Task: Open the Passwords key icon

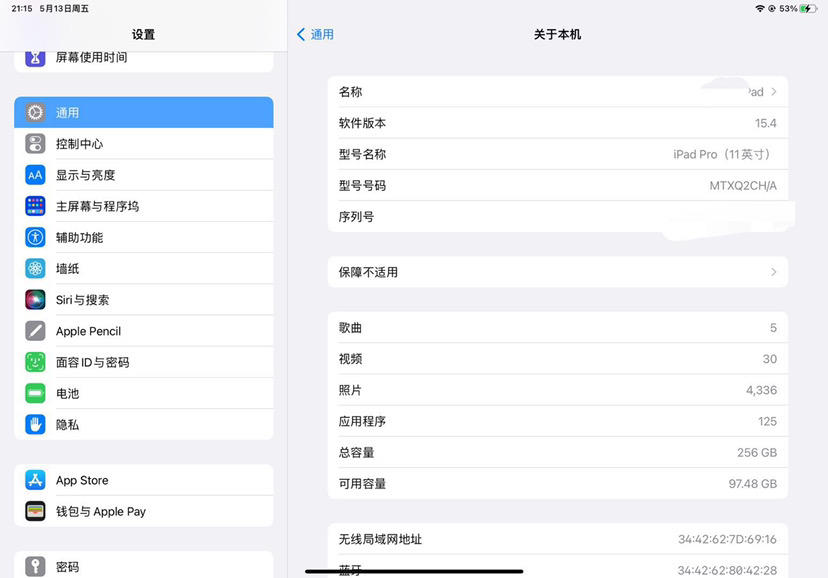Action: pyautogui.click(x=35, y=566)
